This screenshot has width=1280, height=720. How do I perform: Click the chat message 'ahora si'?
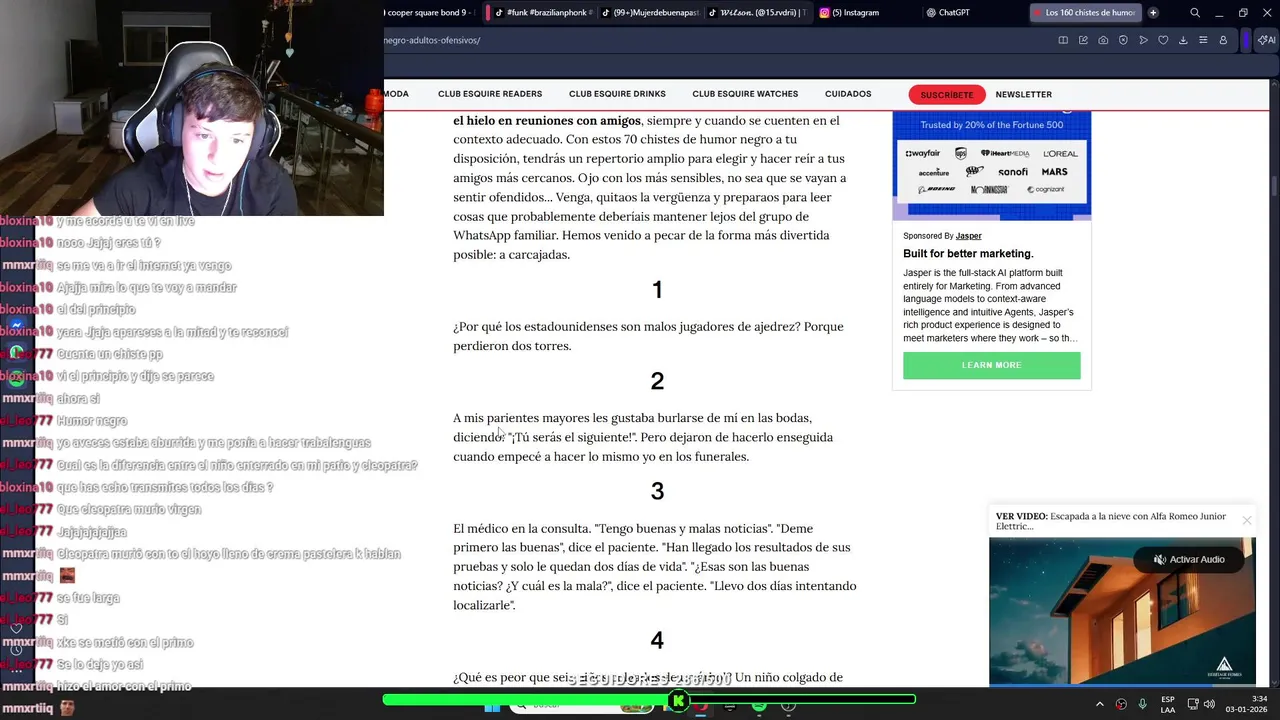coord(78,399)
